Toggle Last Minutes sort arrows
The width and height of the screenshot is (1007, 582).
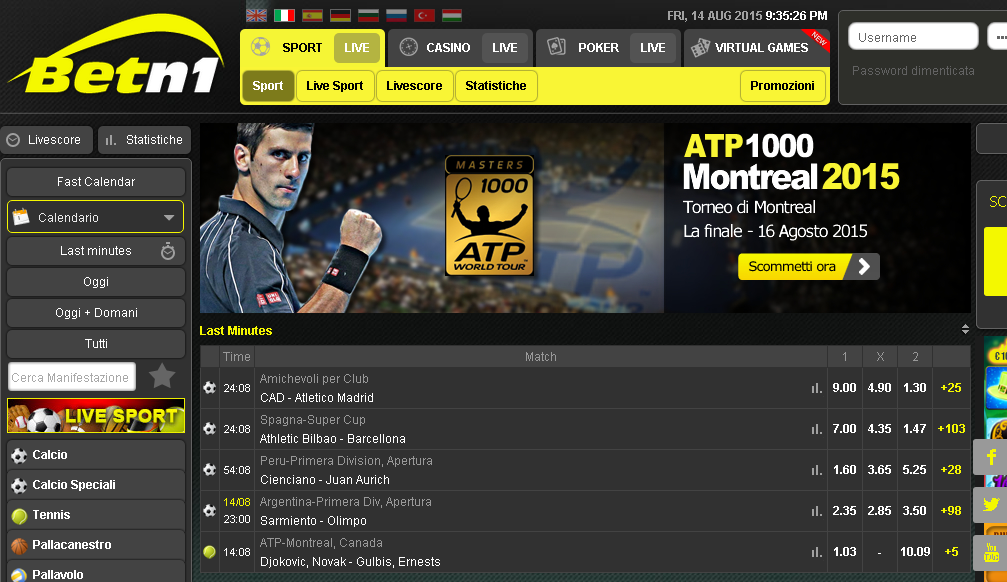(x=965, y=330)
